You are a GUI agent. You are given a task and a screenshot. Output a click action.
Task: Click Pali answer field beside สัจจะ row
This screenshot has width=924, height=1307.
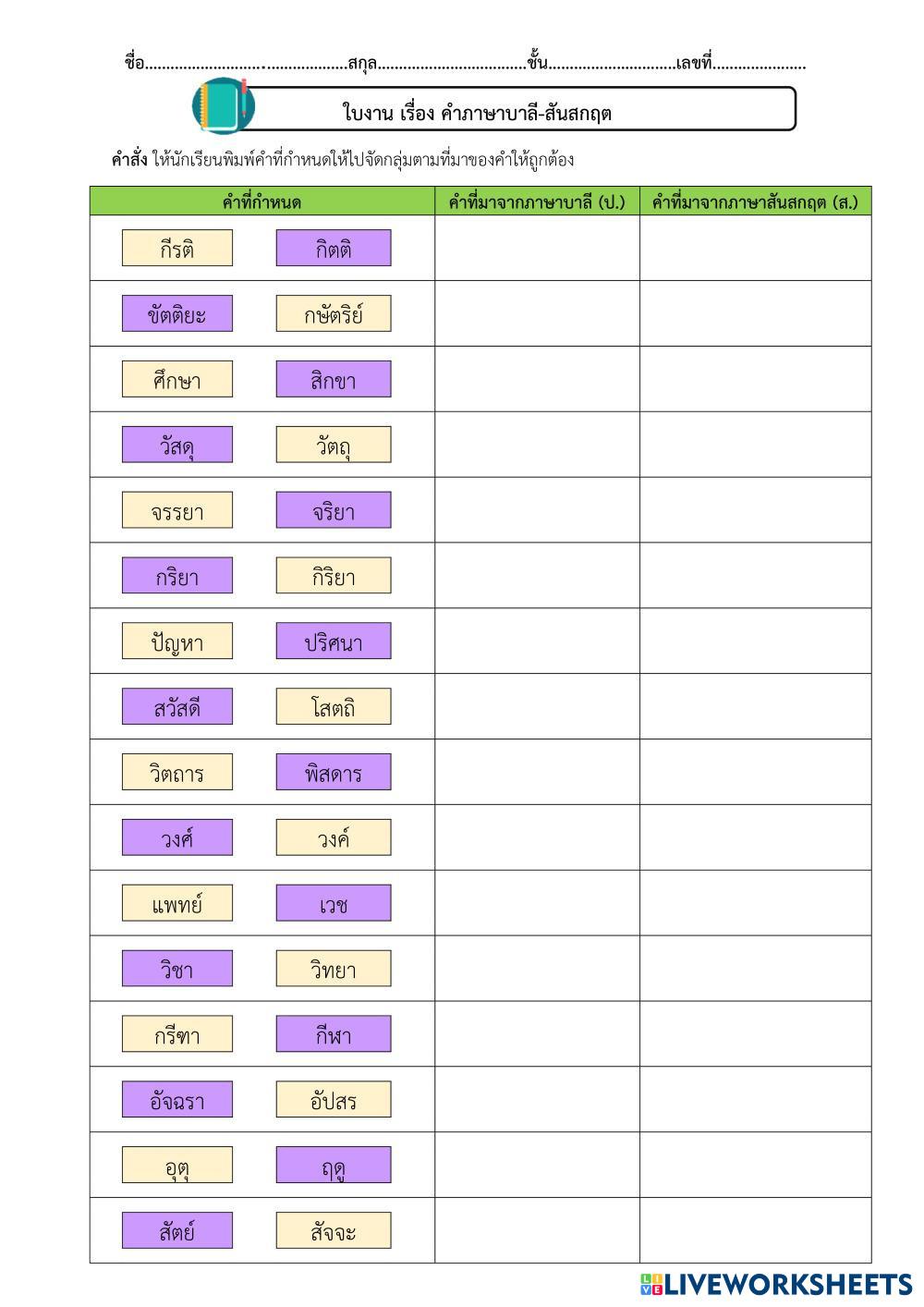(x=537, y=1230)
